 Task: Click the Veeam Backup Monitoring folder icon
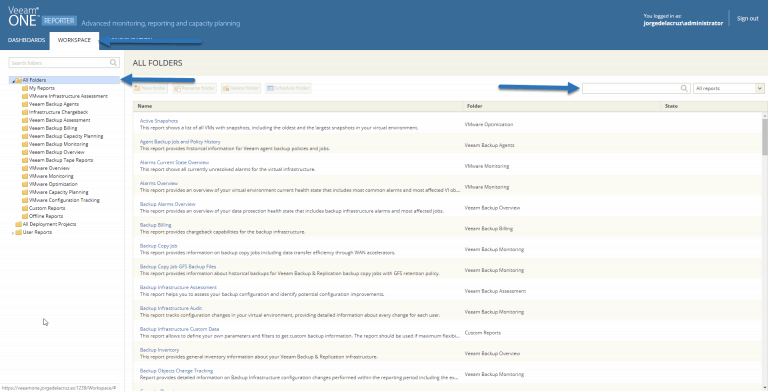click(24, 144)
